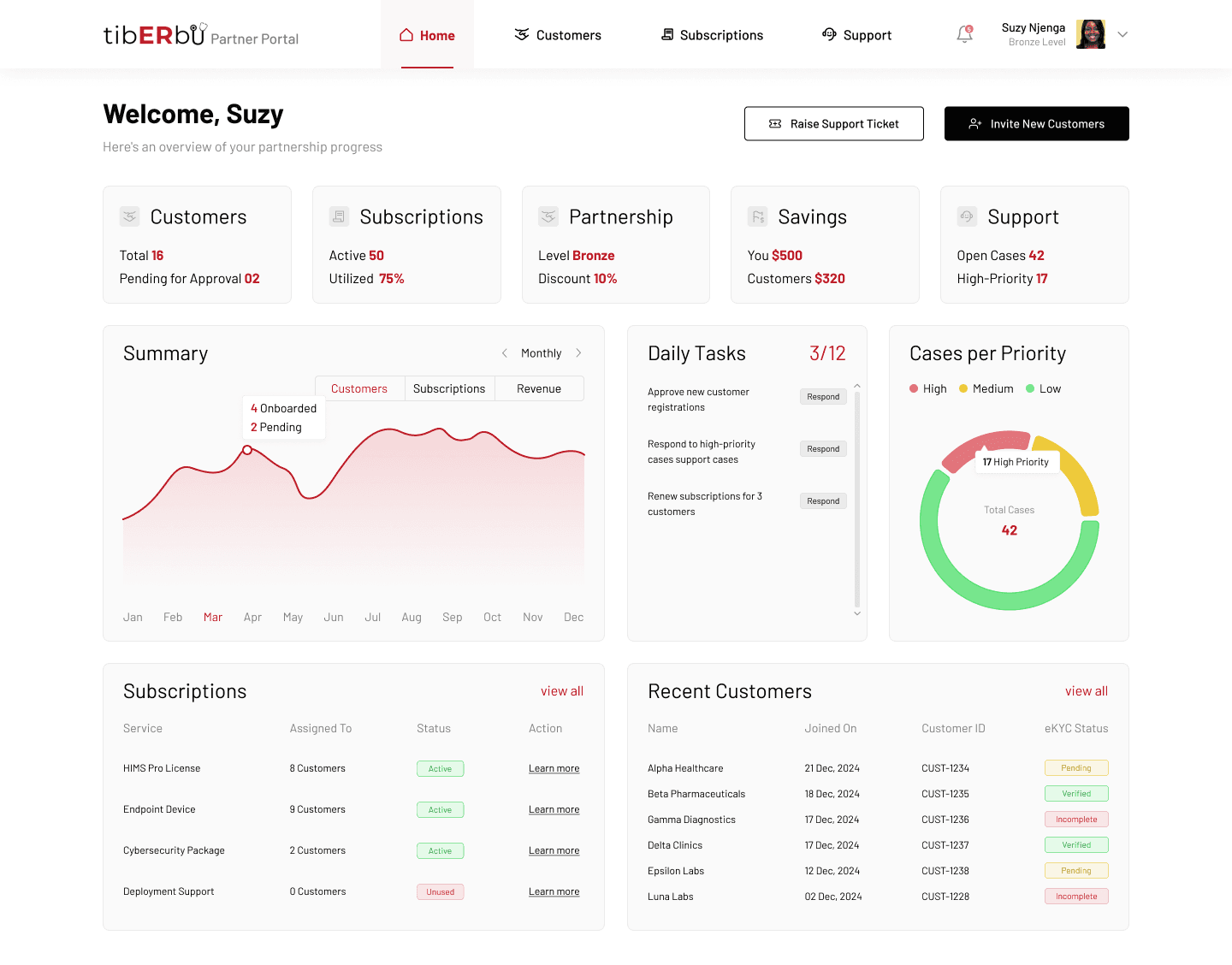Screen dimensions: 1232x965
Task: Open the notification bell icon
Action: coord(964,35)
